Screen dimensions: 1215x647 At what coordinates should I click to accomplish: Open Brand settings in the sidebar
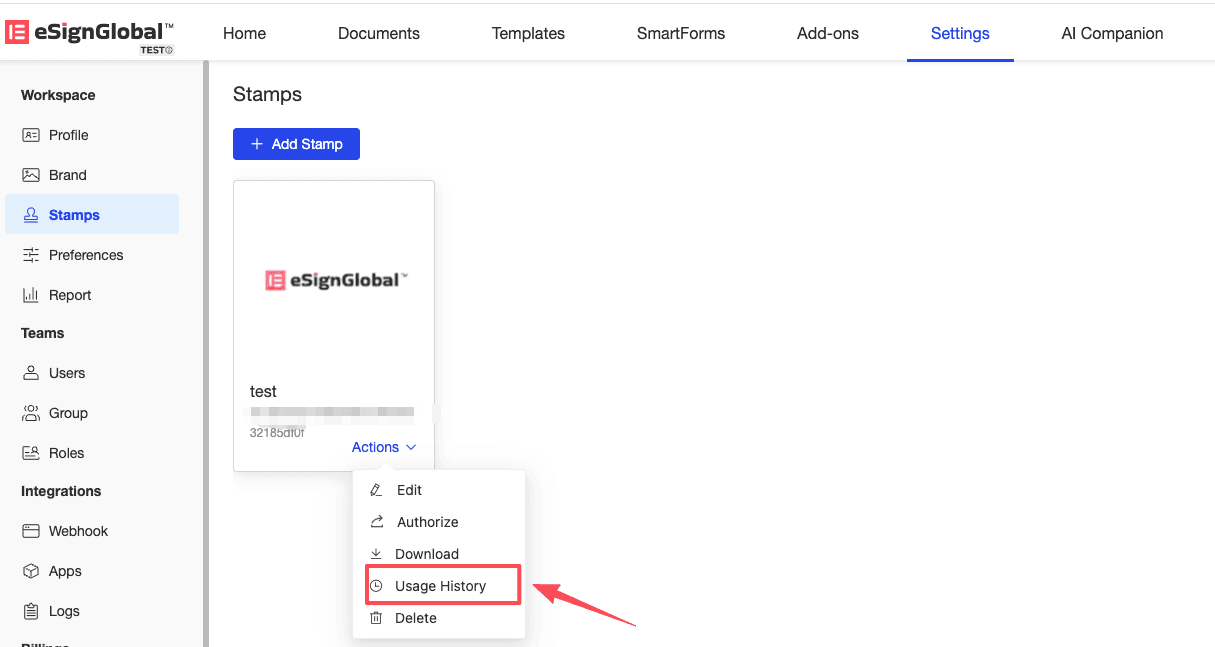pos(92,175)
